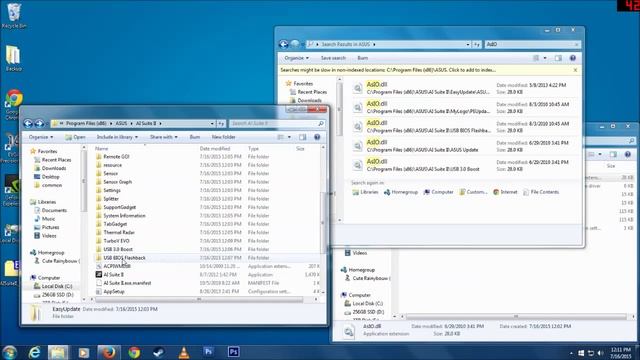Open Steam from the taskbar

tap(159, 352)
